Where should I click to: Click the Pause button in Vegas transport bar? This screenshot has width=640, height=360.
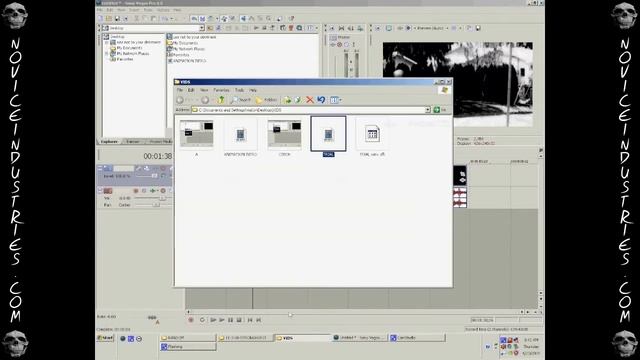(230, 320)
